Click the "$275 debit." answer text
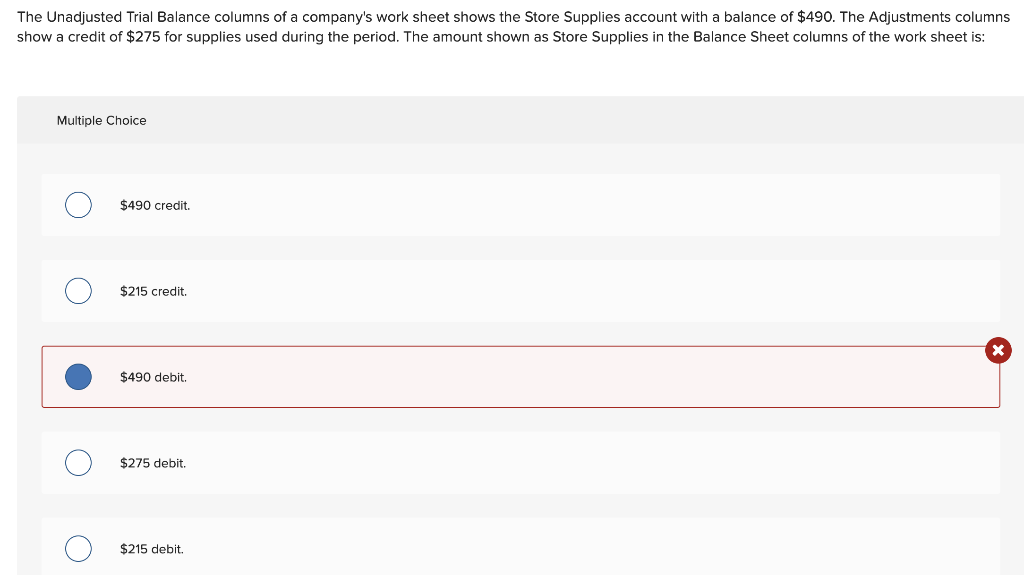 click(x=153, y=463)
